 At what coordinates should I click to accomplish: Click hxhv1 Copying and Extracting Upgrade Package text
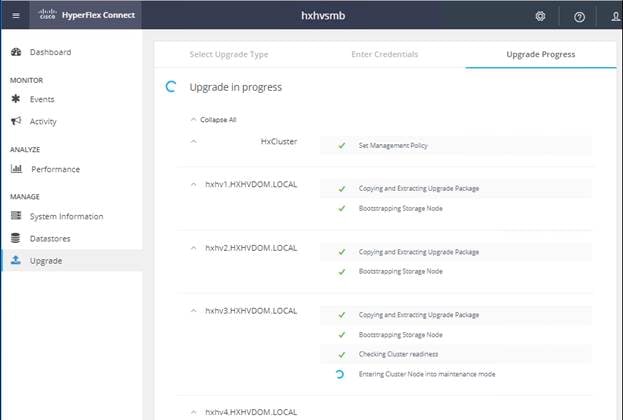419,188
